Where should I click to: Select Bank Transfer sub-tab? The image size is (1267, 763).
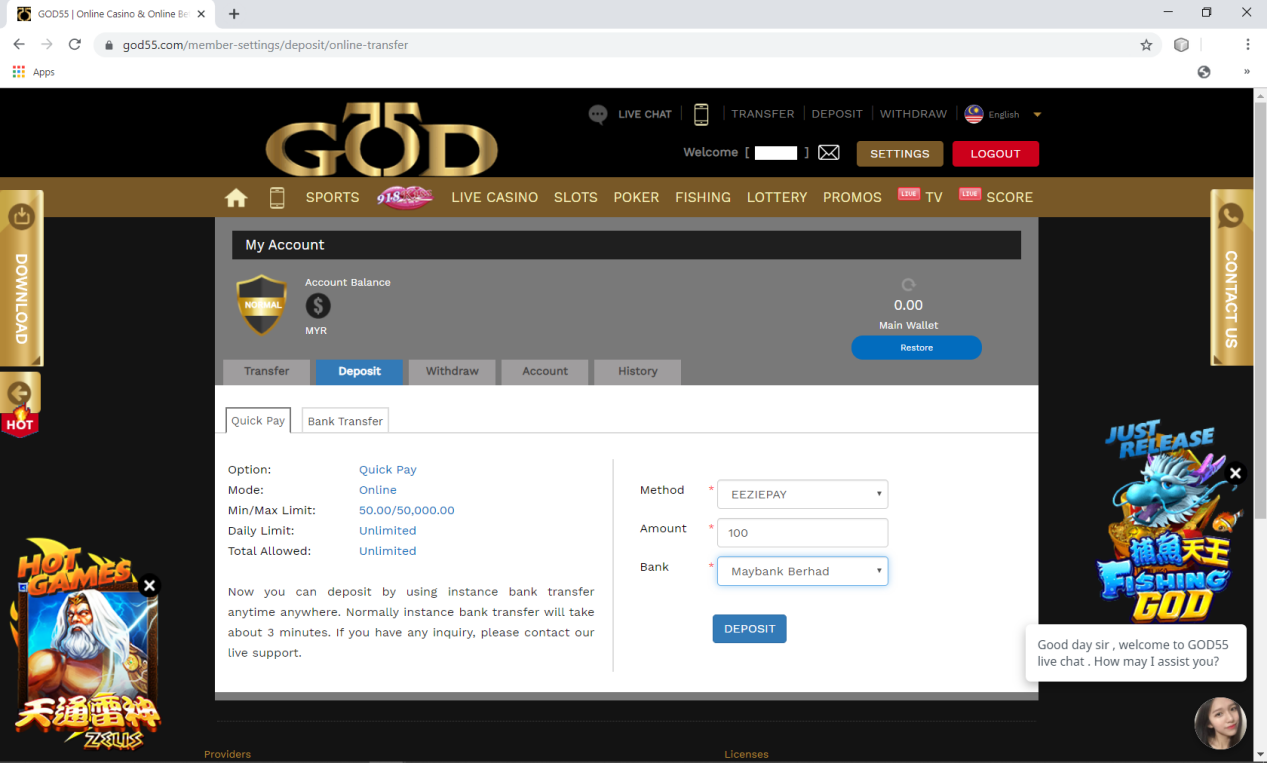[x=345, y=421]
